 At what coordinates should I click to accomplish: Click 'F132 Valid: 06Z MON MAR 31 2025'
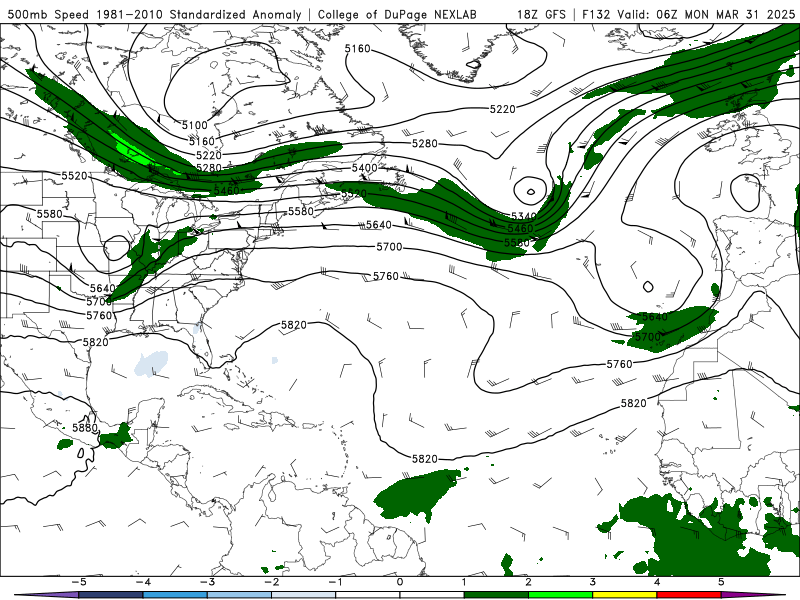pyautogui.click(x=688, y=14)
